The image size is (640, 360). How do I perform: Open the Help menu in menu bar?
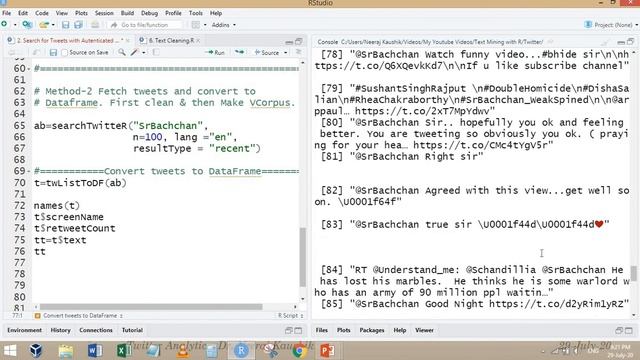[216, 13]
